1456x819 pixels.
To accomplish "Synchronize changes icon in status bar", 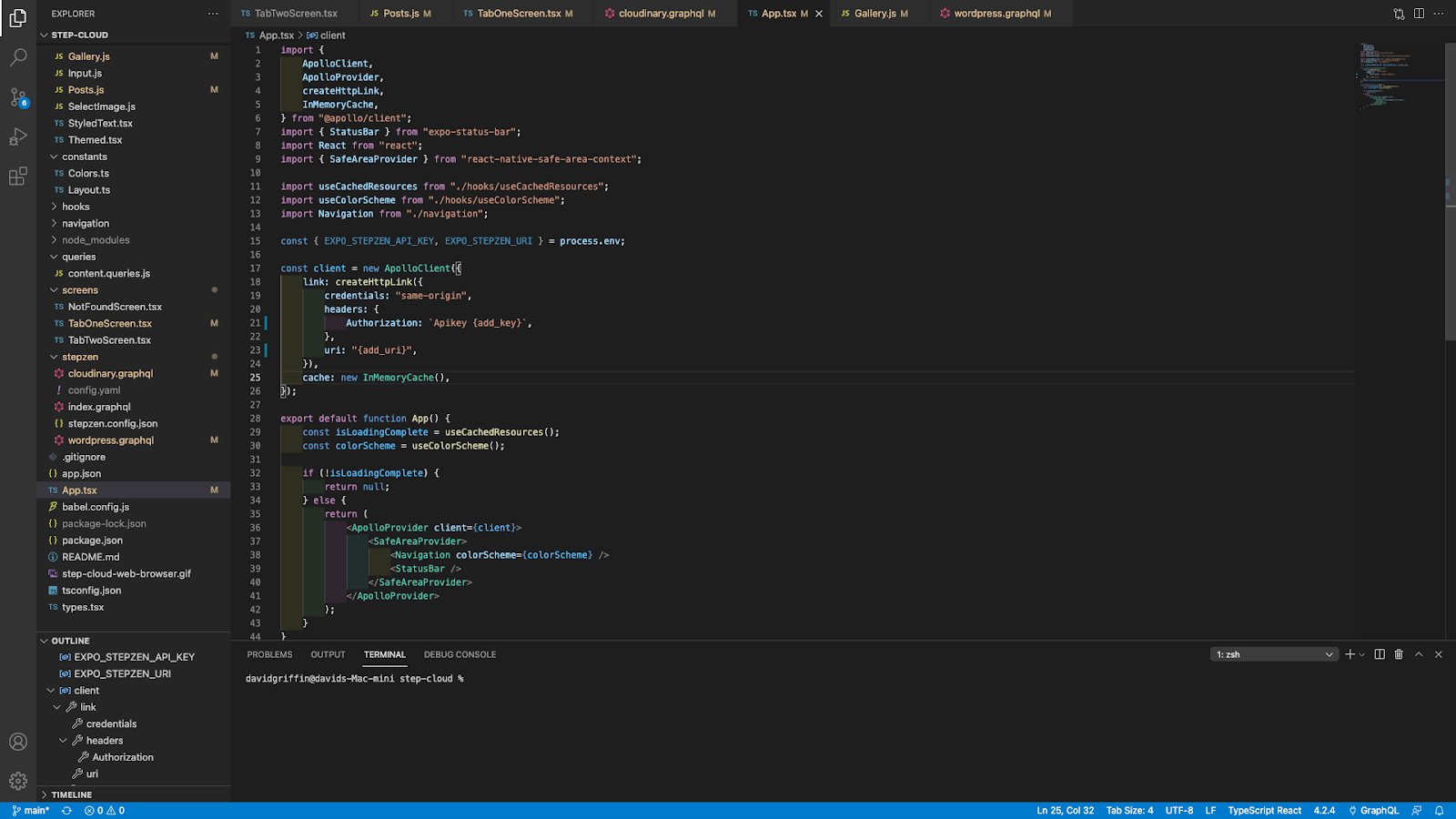I will click(66, 811).
